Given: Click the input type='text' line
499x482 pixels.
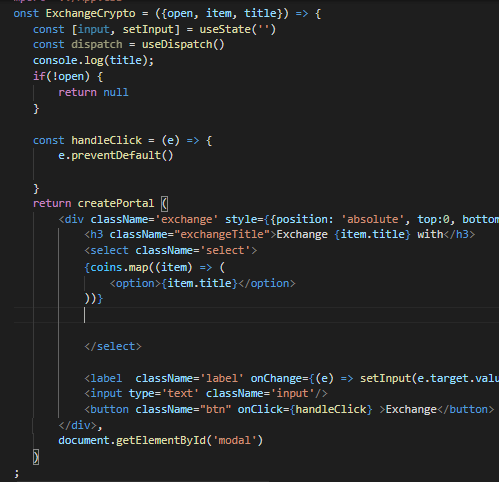Looking at the screenshot, I should [206, 393].
